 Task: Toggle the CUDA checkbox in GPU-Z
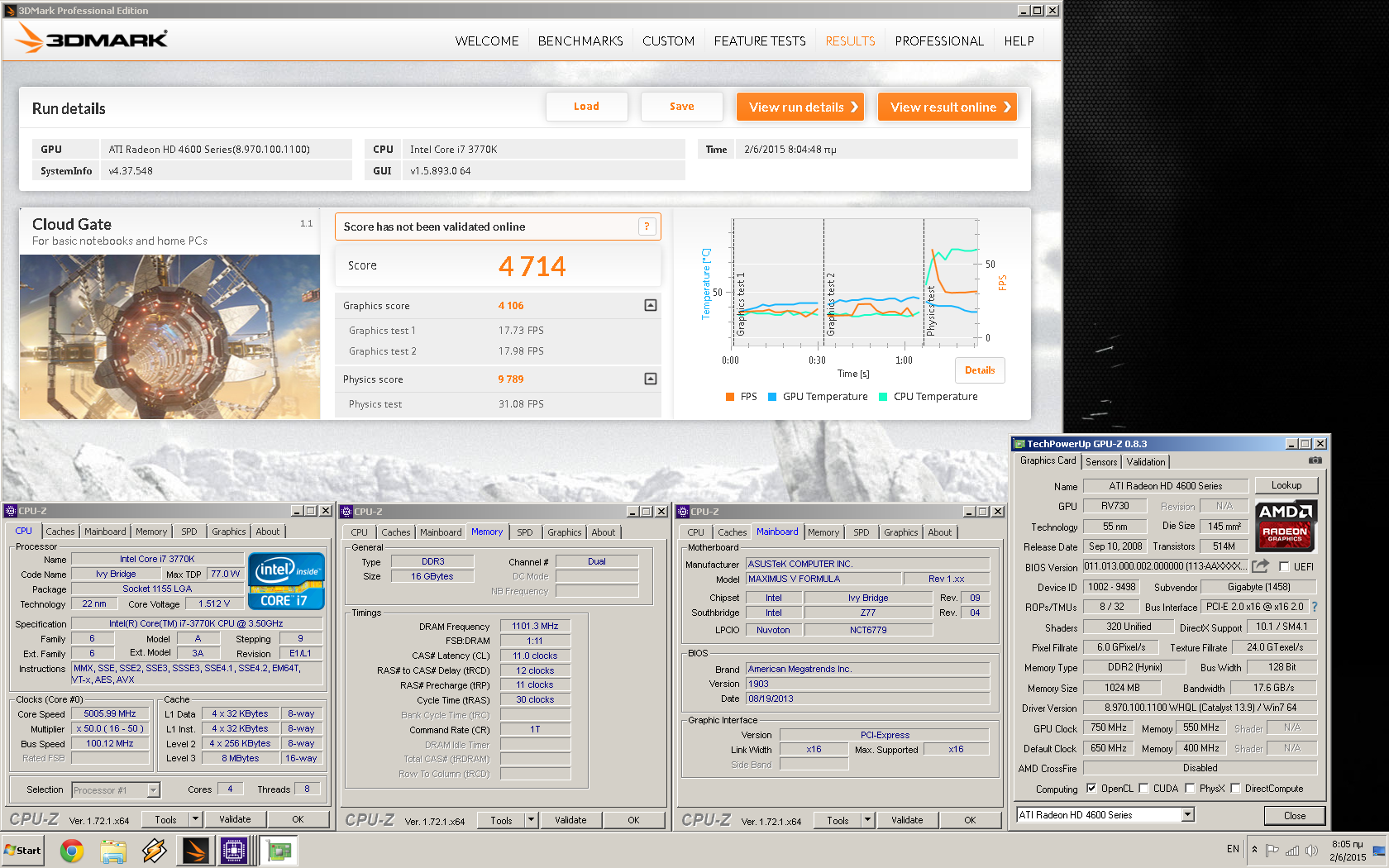[x=1143, y=788]
